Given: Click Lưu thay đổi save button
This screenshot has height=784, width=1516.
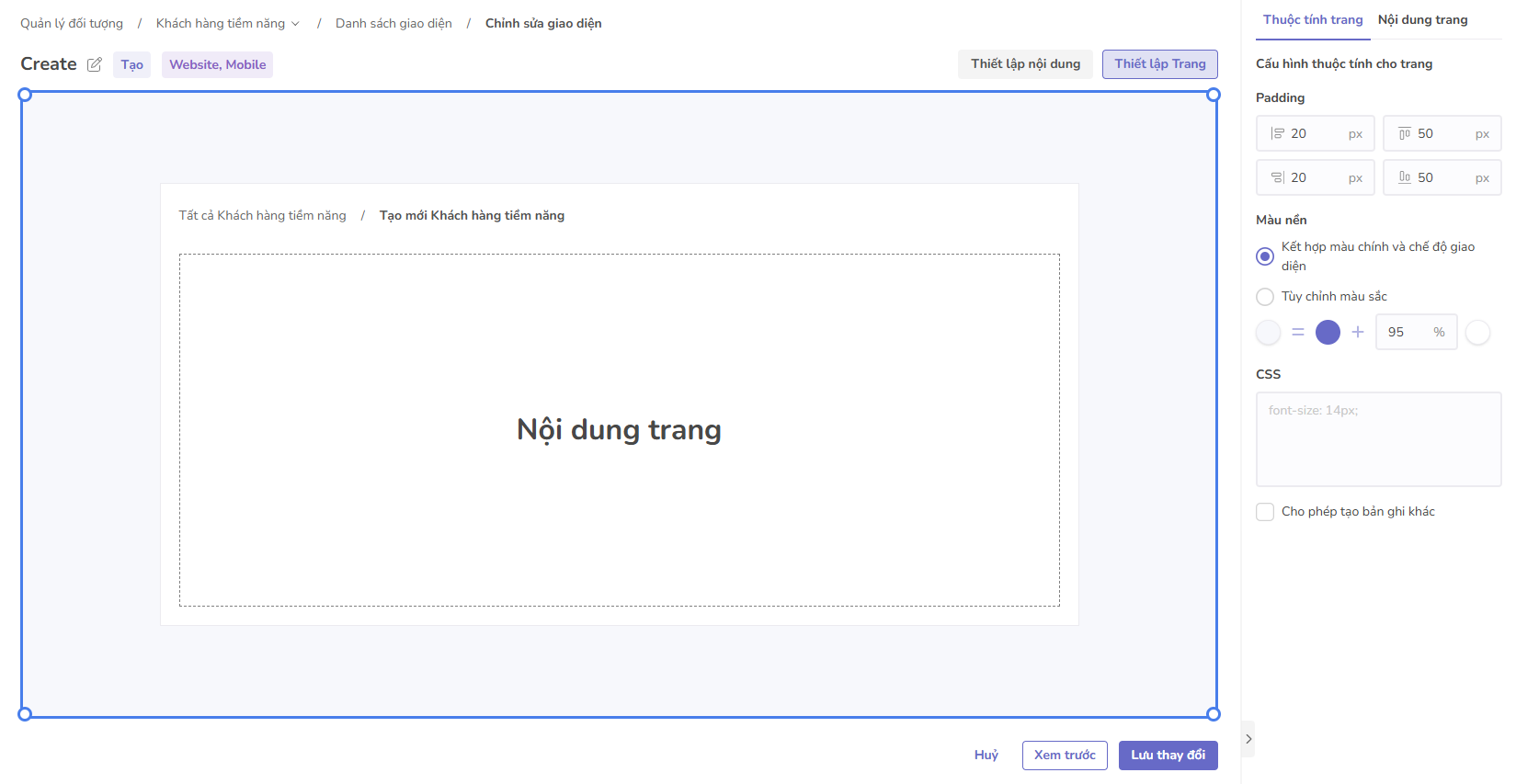Looking at the screenshot, I should click(x=1168, y=755).
